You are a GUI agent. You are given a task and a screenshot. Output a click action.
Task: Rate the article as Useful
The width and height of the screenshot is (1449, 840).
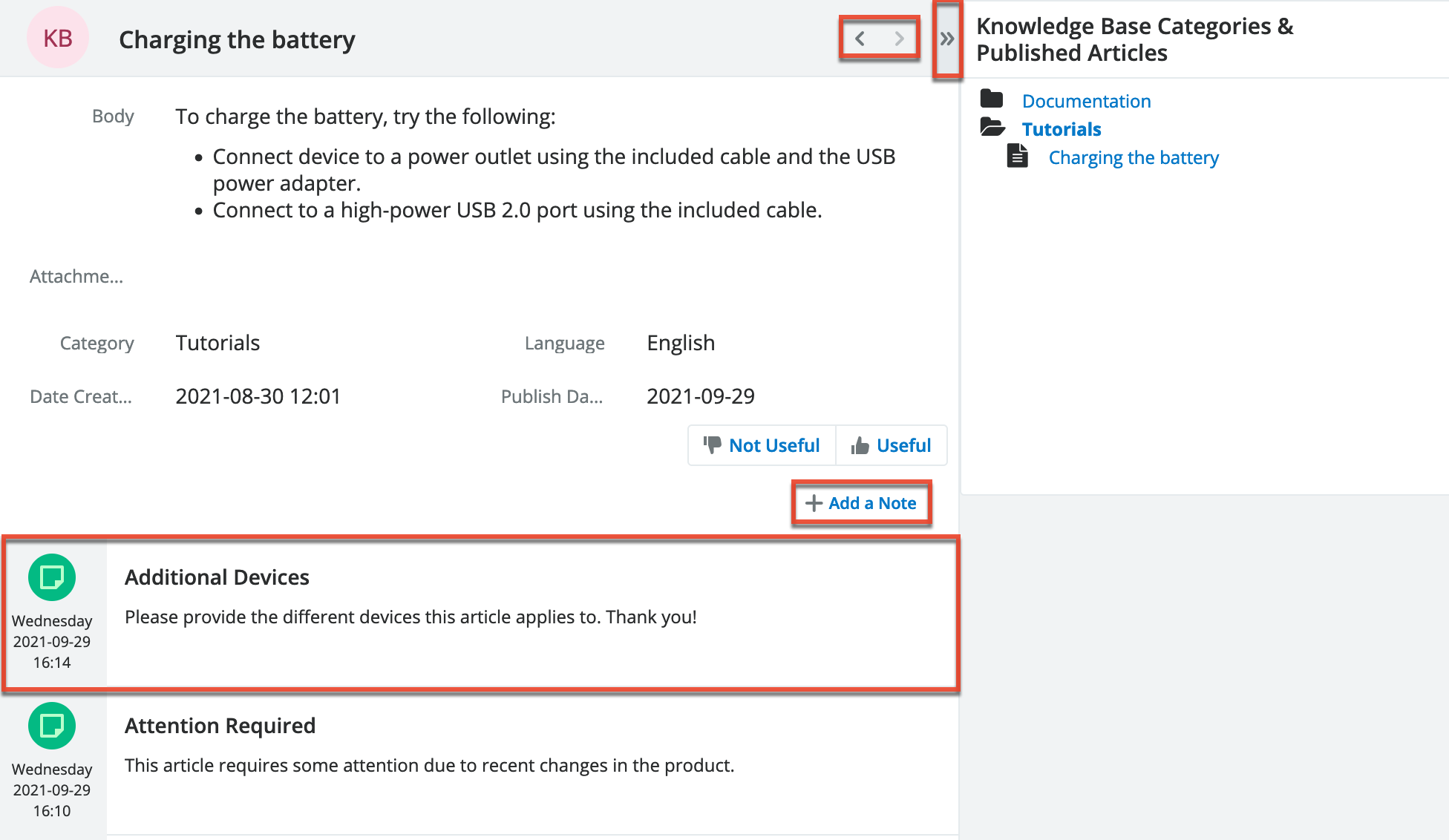(892, 445)
